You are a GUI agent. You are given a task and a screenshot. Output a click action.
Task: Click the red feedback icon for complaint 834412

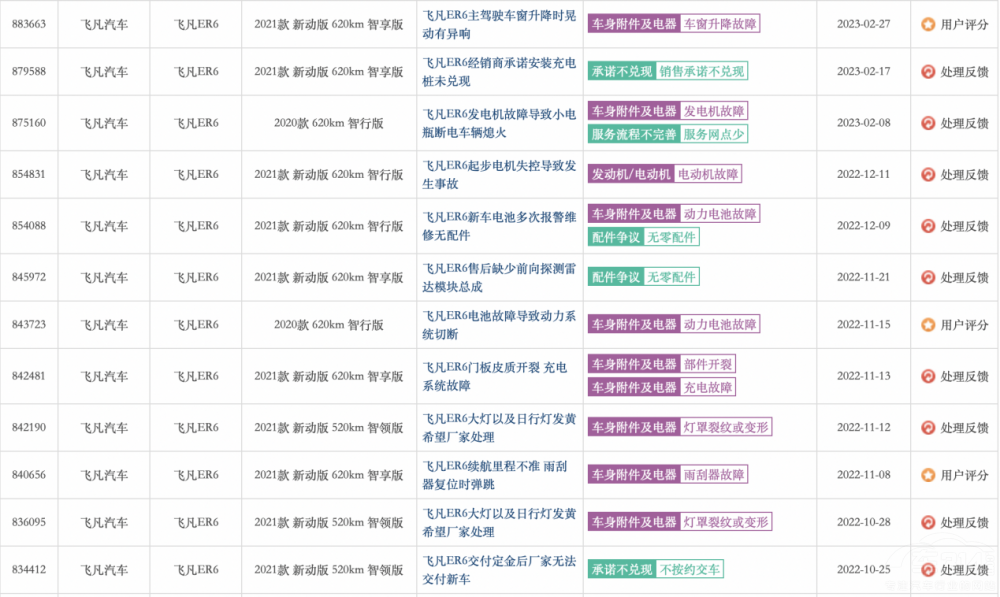coord(928,570)
